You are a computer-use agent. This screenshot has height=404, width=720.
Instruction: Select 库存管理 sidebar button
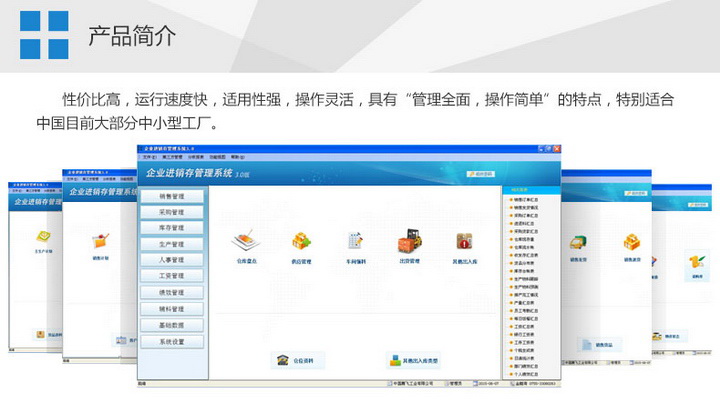[x=172, y=228]
